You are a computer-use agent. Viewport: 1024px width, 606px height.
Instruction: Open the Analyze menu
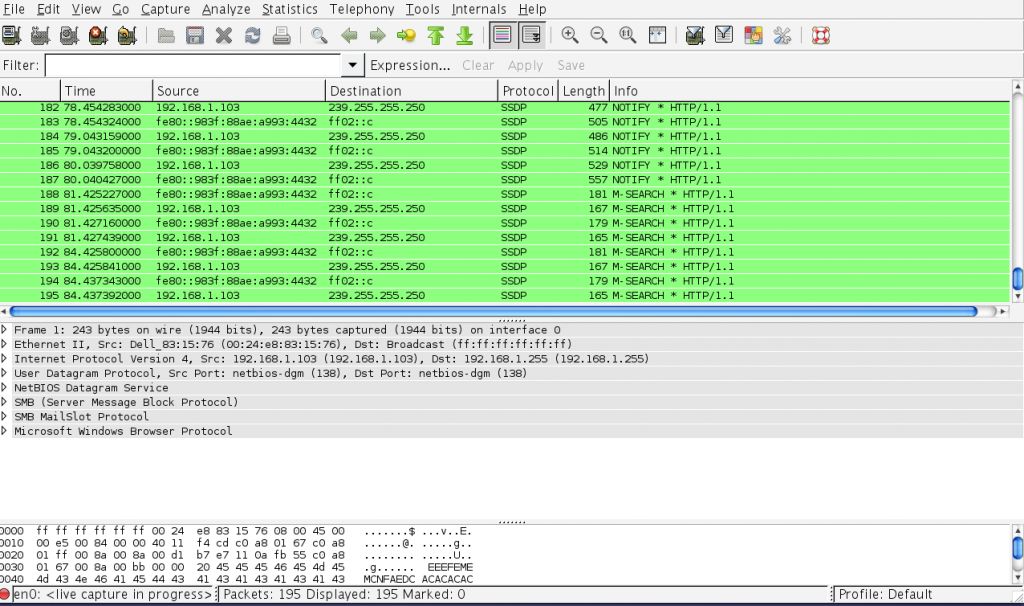click(226, 9)
